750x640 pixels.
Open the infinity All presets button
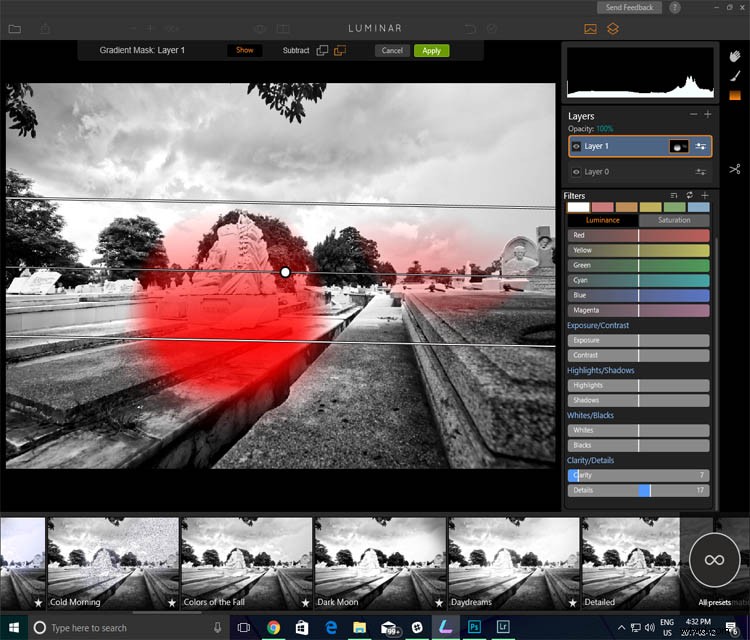(x=714, y=560)
